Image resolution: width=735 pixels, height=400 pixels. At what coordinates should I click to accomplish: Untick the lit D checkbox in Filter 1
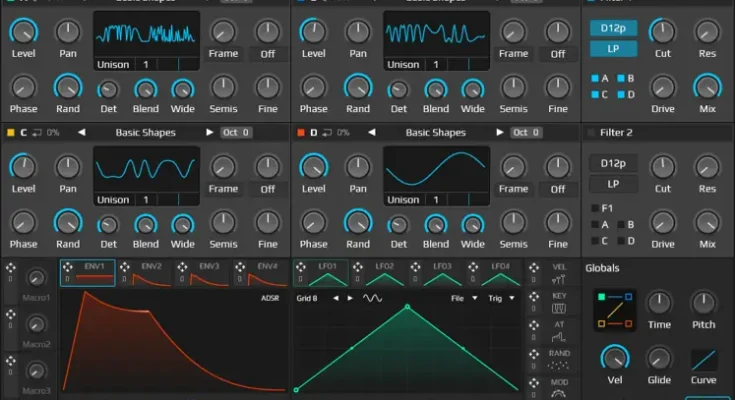pos(621,95)
